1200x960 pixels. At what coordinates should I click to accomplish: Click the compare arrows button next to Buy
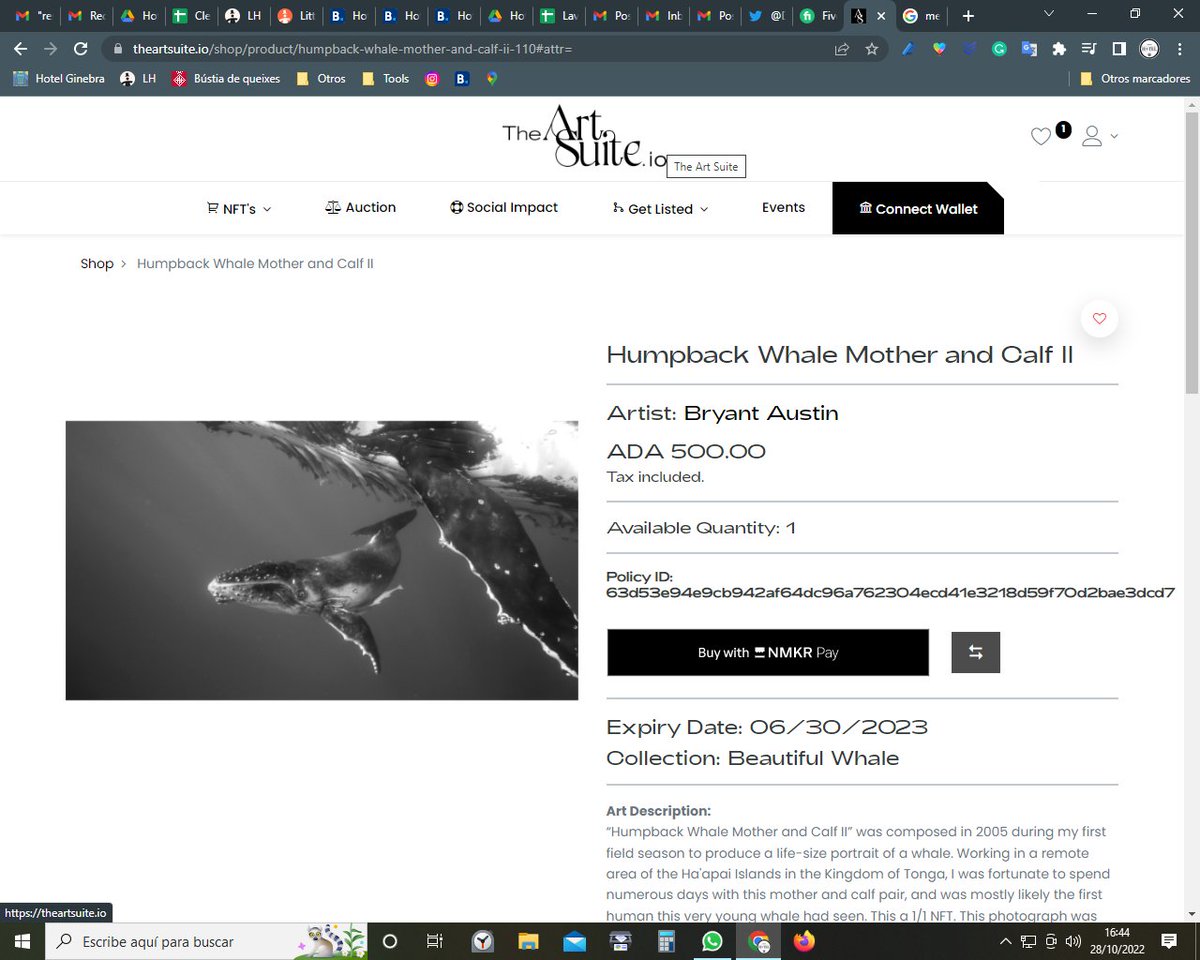coord(975,652)
